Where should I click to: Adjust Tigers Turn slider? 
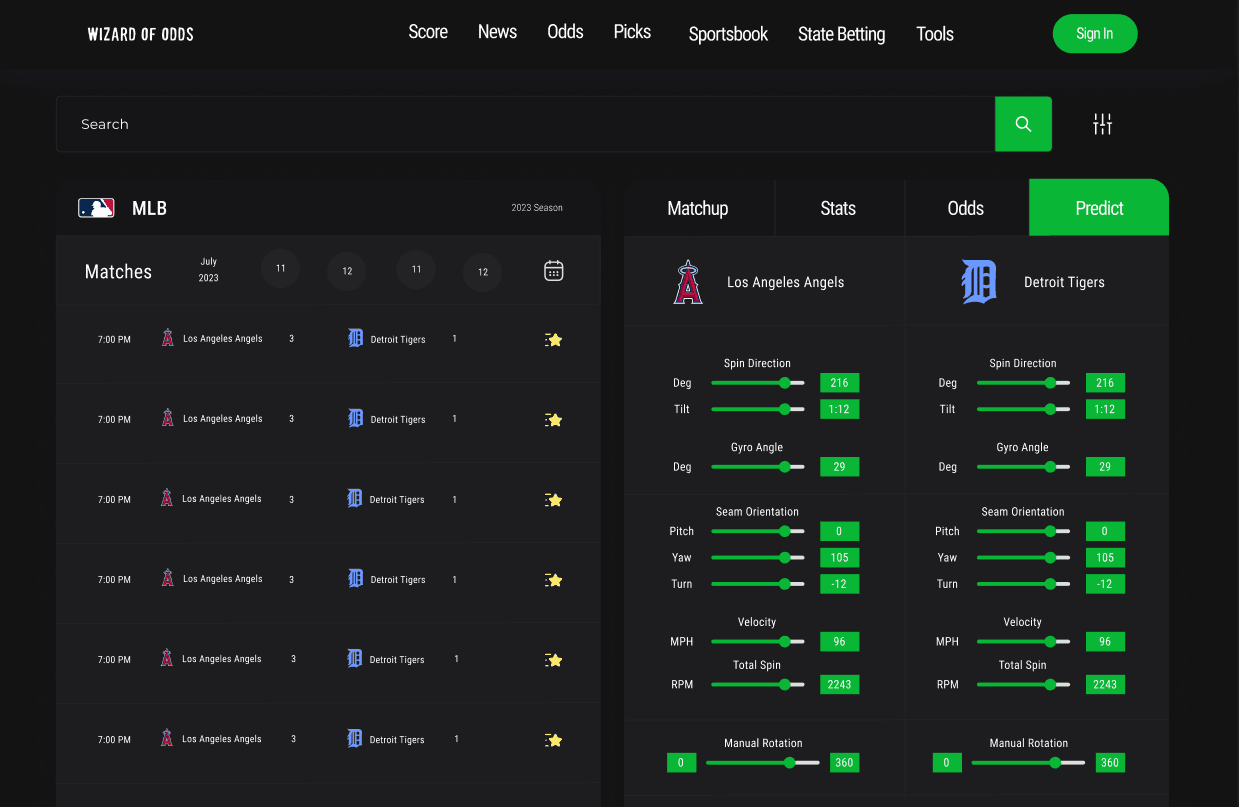[x=1023, y=584]
